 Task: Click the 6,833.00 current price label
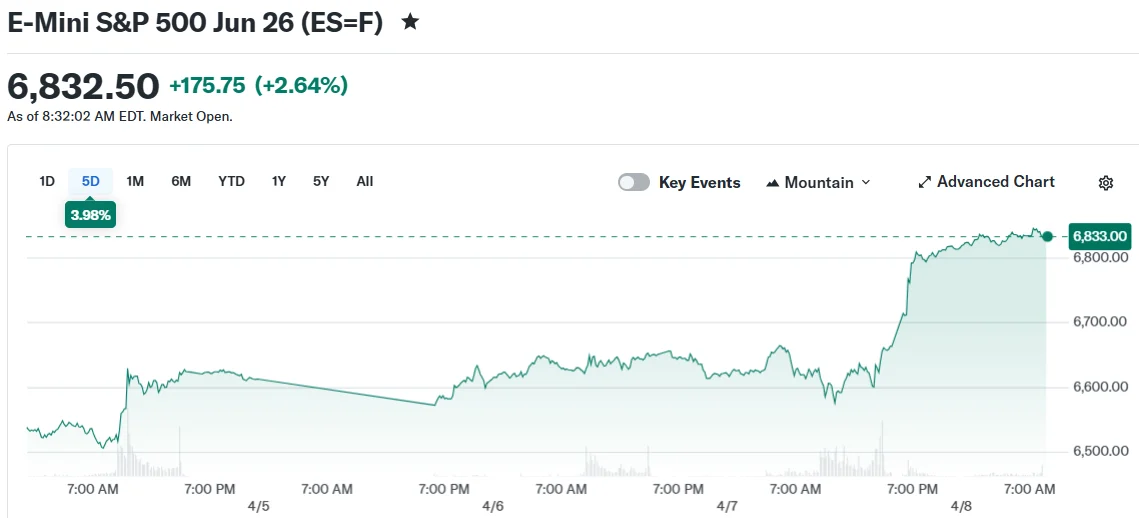click(1100, 236)
